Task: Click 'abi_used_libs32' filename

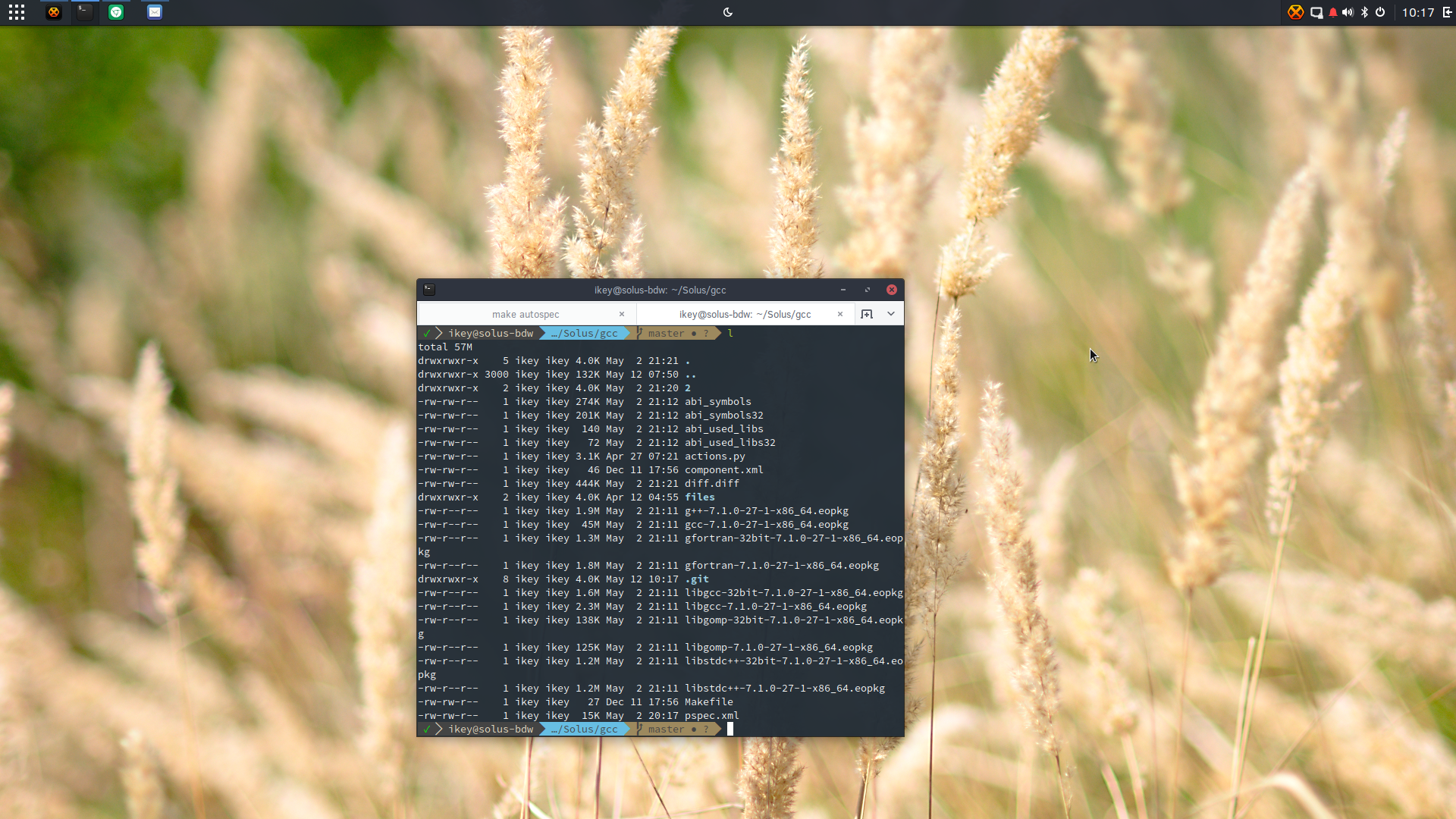Action: point(730,443)
